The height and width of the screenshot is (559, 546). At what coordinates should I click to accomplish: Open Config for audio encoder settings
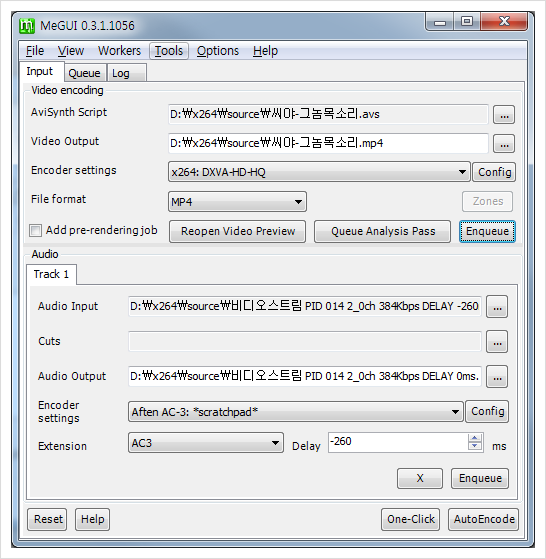[487, 411]
